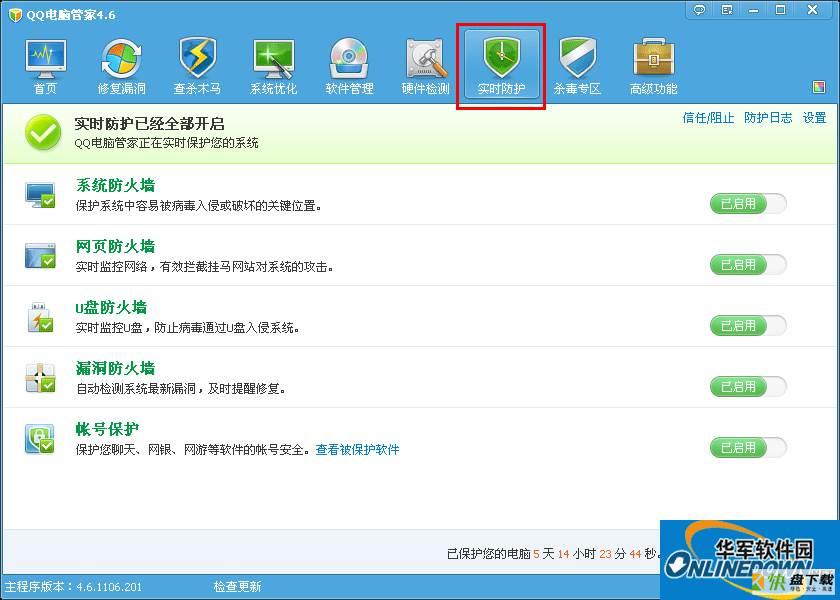Screen dimensions: 840x600
Task: Open the 首页 home icon
Action: point(46,60)
